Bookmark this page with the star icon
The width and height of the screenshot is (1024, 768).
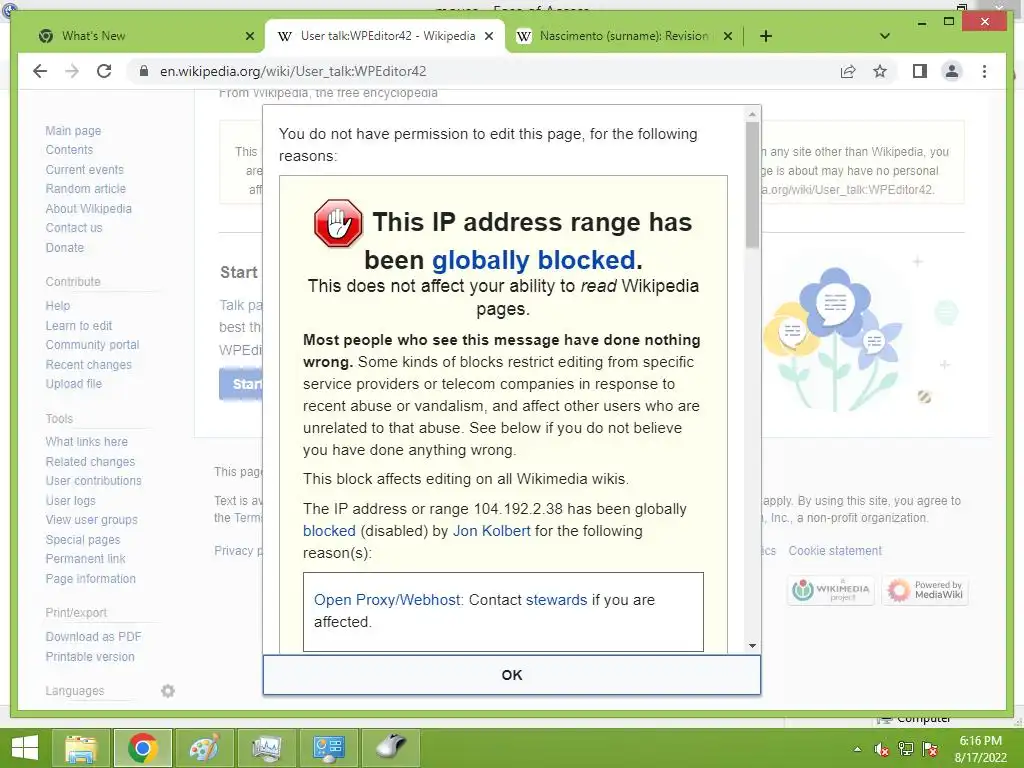tap(880, 71)
